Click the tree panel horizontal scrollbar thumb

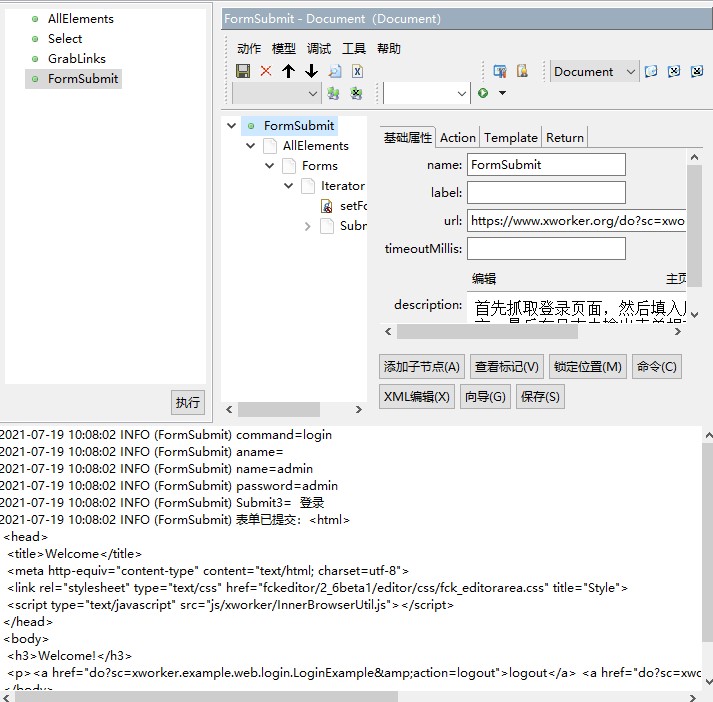click(x=279, y=409)
